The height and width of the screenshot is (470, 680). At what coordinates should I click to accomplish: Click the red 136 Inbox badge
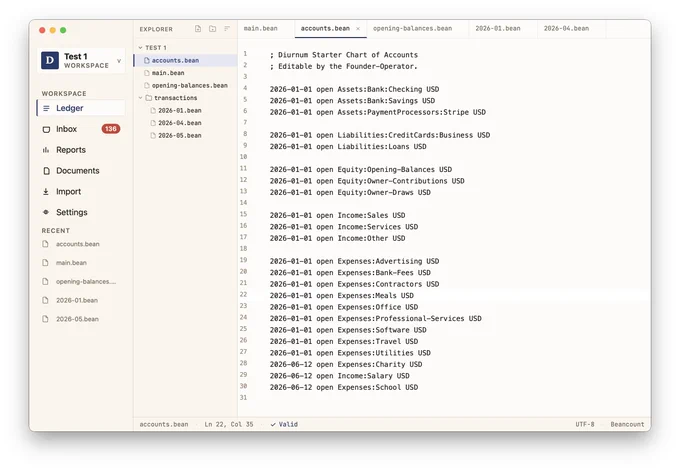(111, 129)
